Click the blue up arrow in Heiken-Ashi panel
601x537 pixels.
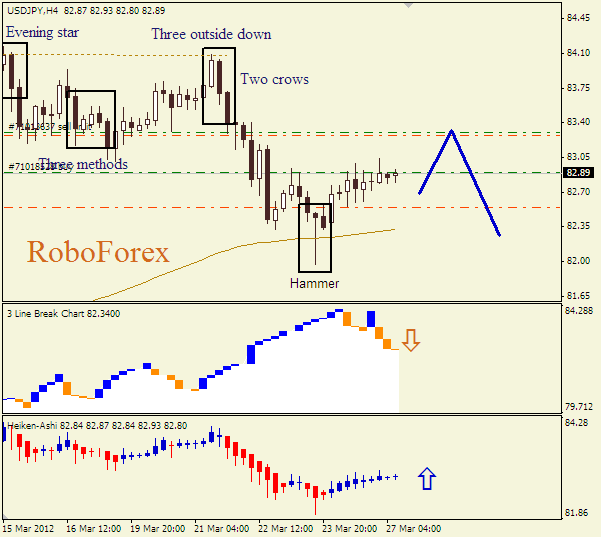[x=427, y=479]
